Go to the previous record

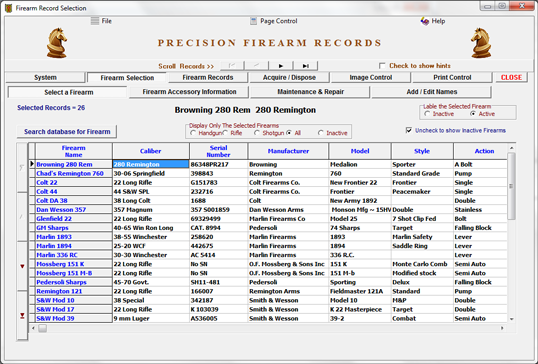256,66
